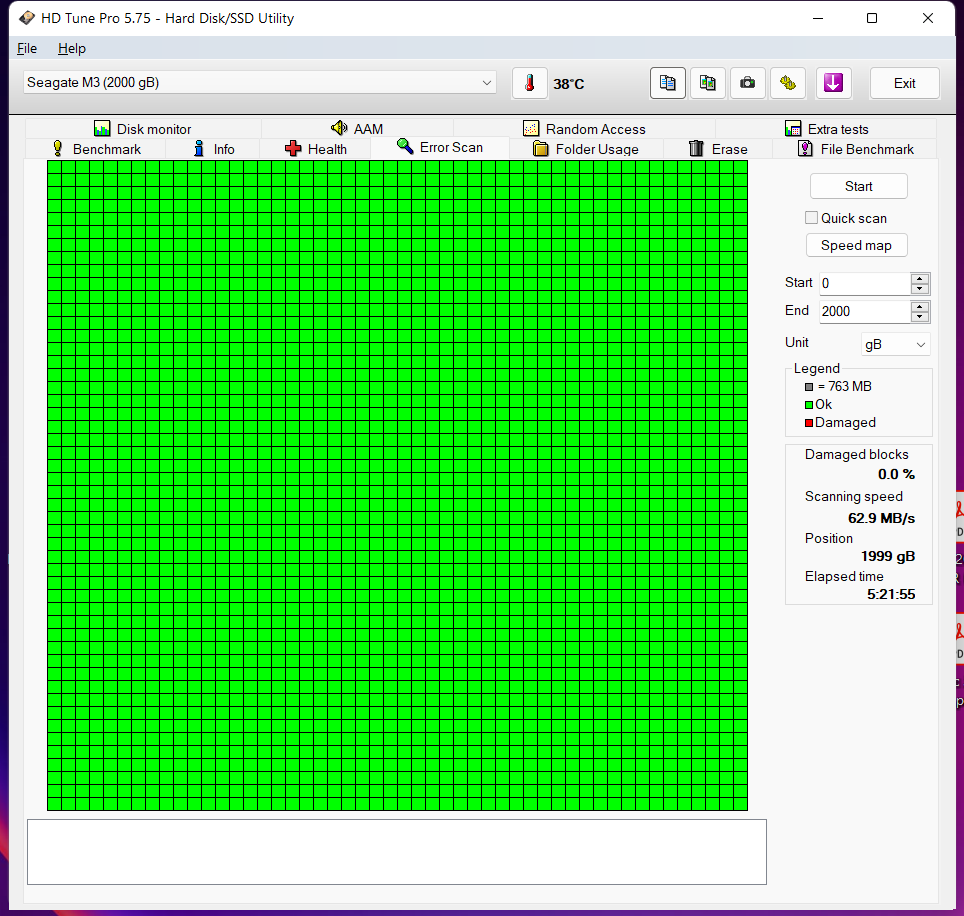Select the Error Scan tab
The image size is (964, 916).
tap(440, 148)
